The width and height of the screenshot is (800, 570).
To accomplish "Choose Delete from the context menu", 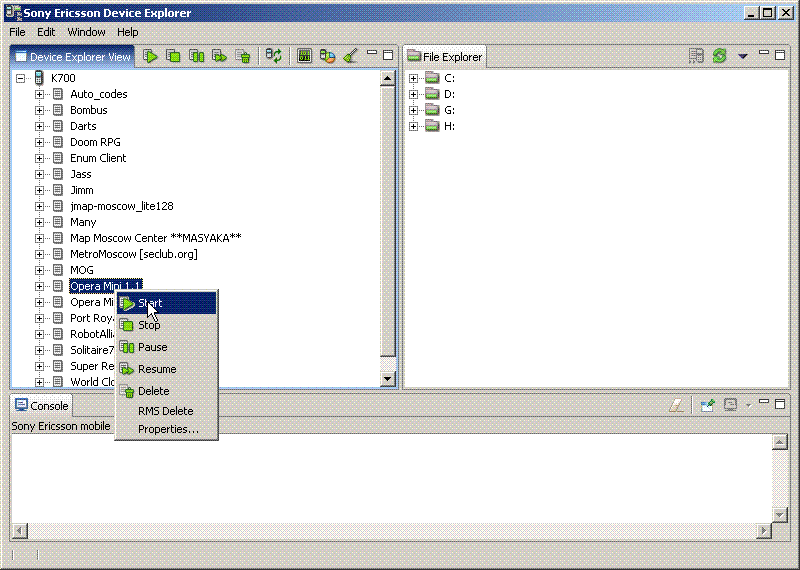I will pyautogui.click(x=166, y=391).
